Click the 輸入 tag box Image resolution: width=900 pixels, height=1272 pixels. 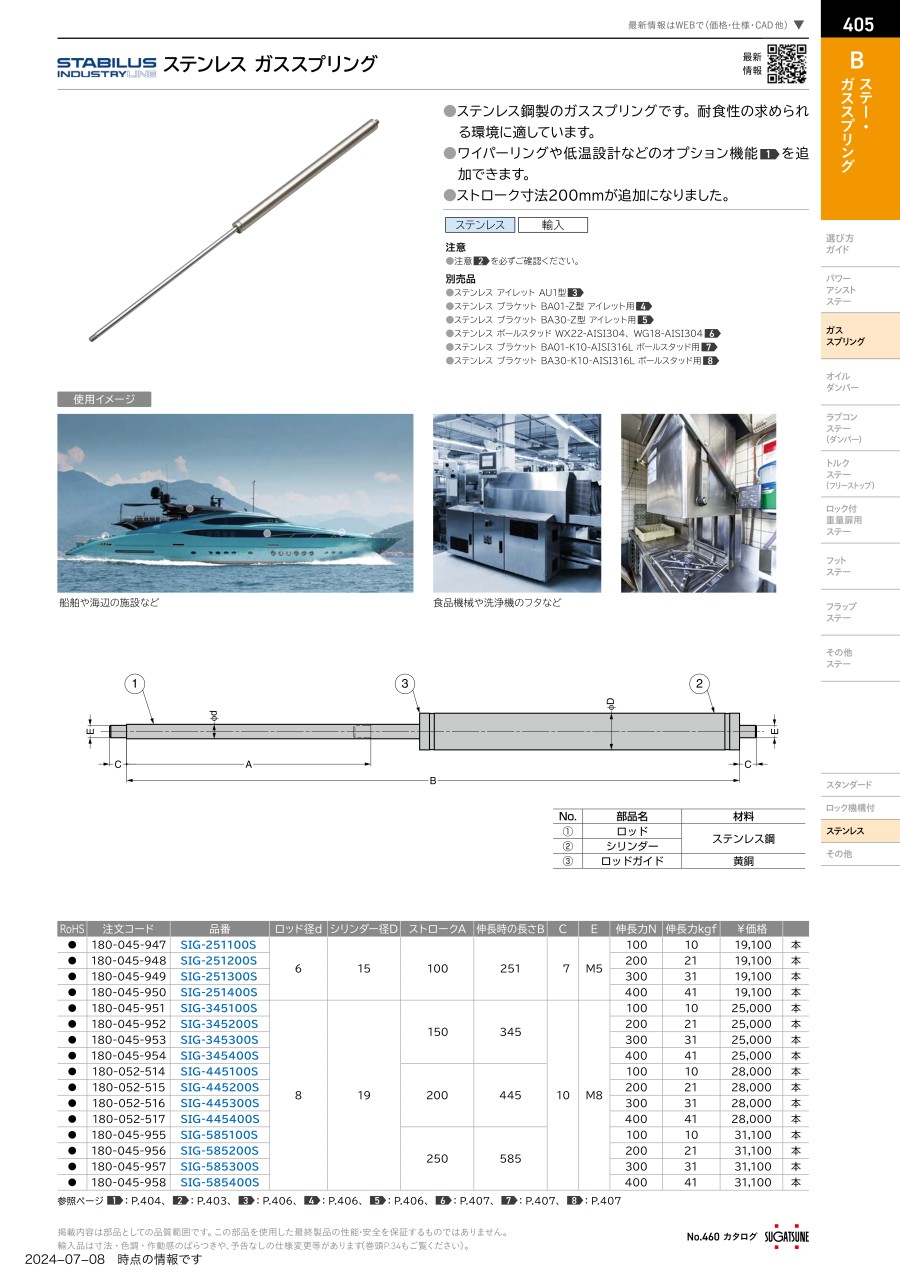click(x=553, y=226)
